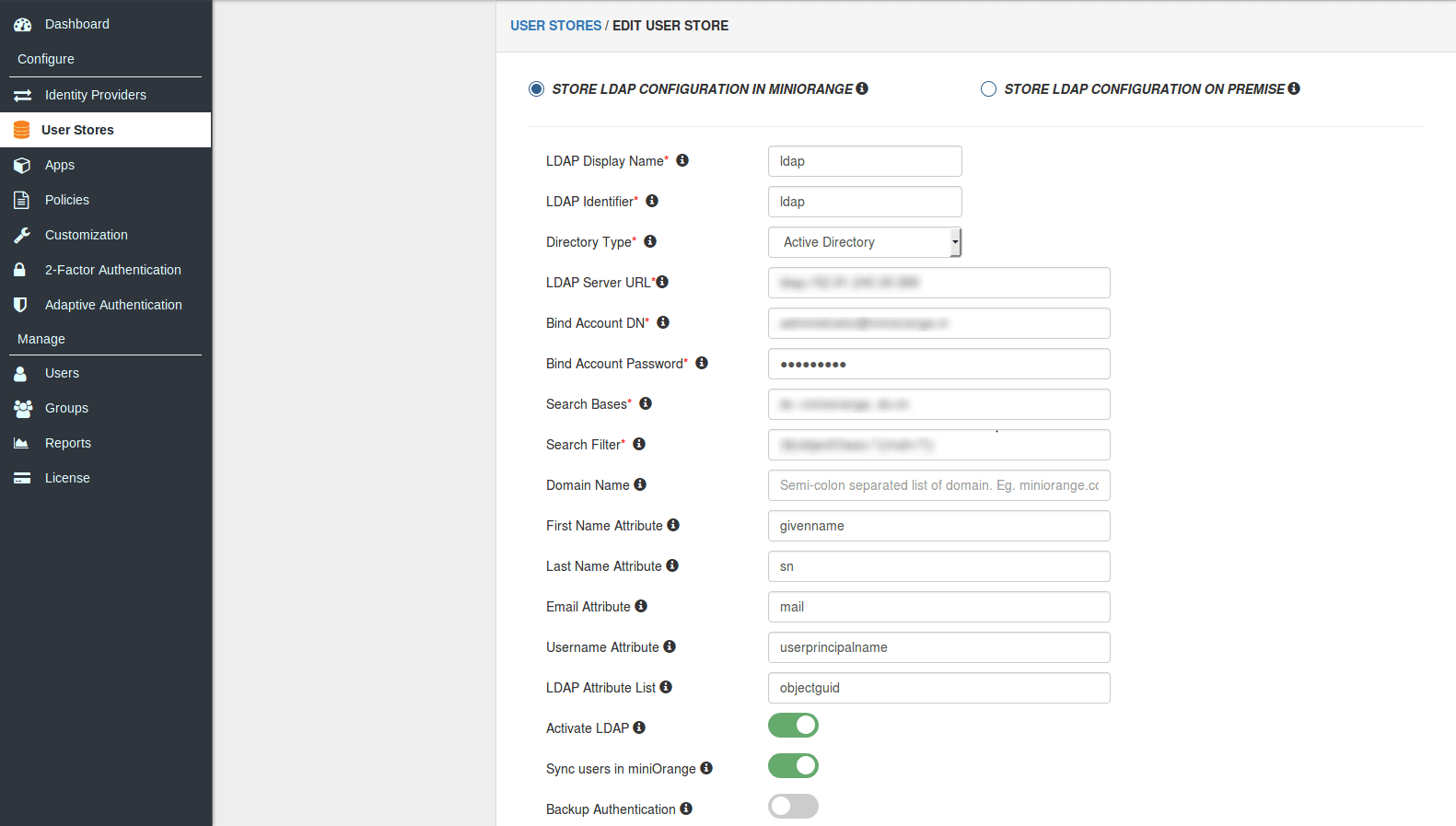1456x826 pixels.
Task: Click the License card icon
Action: [x=22, y=478]
